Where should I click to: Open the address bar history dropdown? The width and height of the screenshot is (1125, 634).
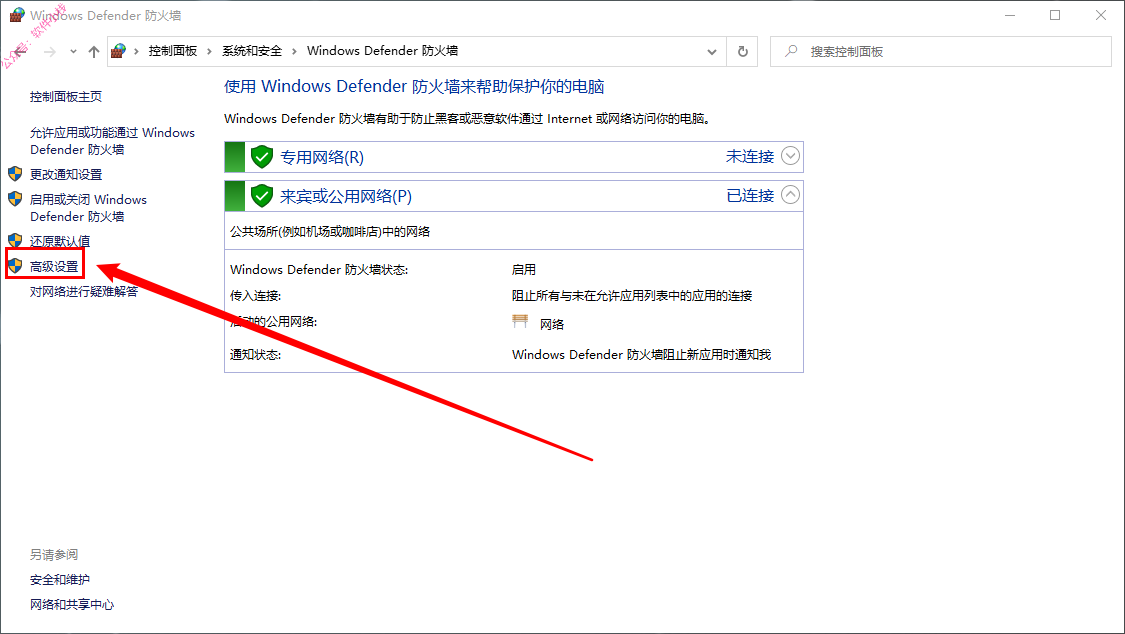[712, 52]
